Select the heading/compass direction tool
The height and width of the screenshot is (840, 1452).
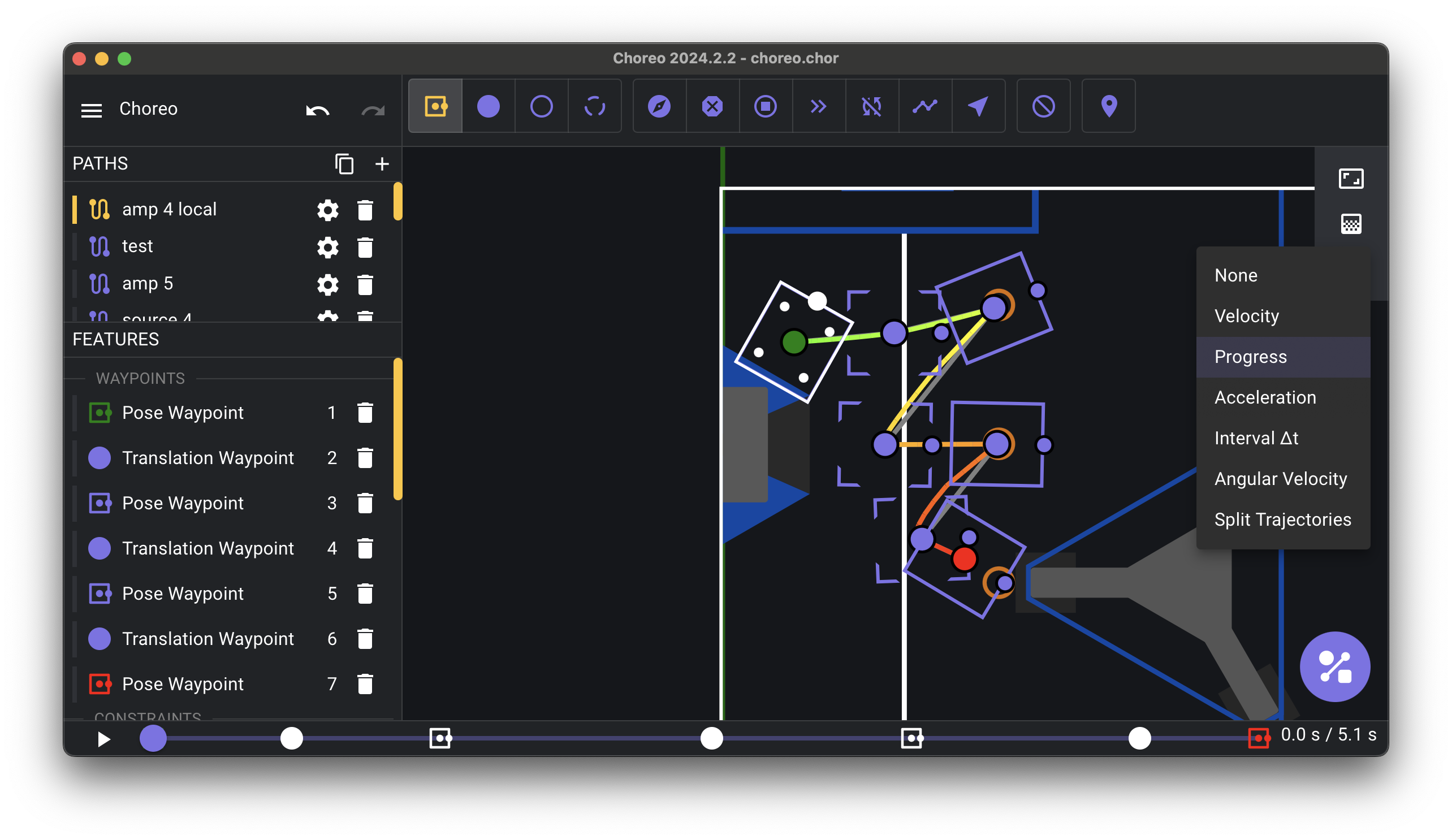(x=659, y=107)
